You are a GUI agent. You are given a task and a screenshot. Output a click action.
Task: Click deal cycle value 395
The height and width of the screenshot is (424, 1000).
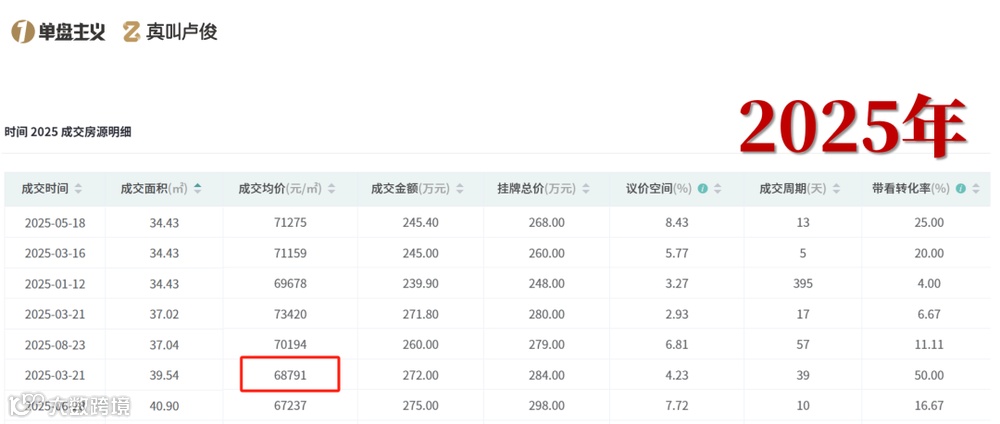pyautogui.click(x=803, y=284)
